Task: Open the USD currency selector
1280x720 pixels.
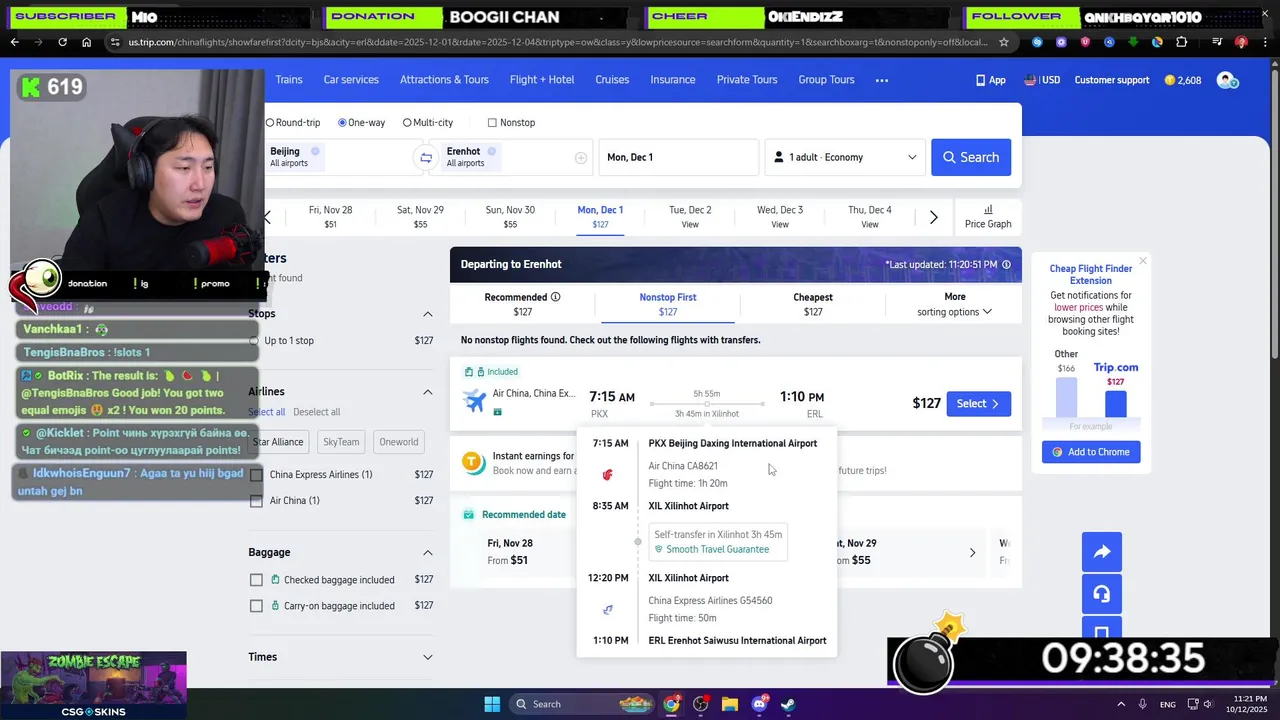Action: [x=1043, y=80]
